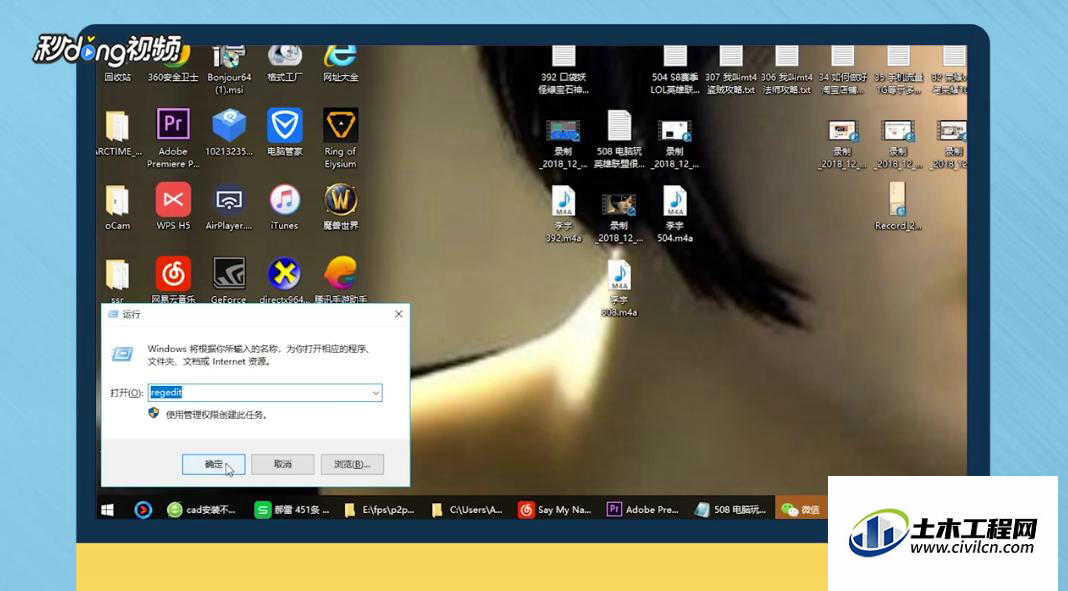Confirm with the 确定 button

[x=213, y=464]
